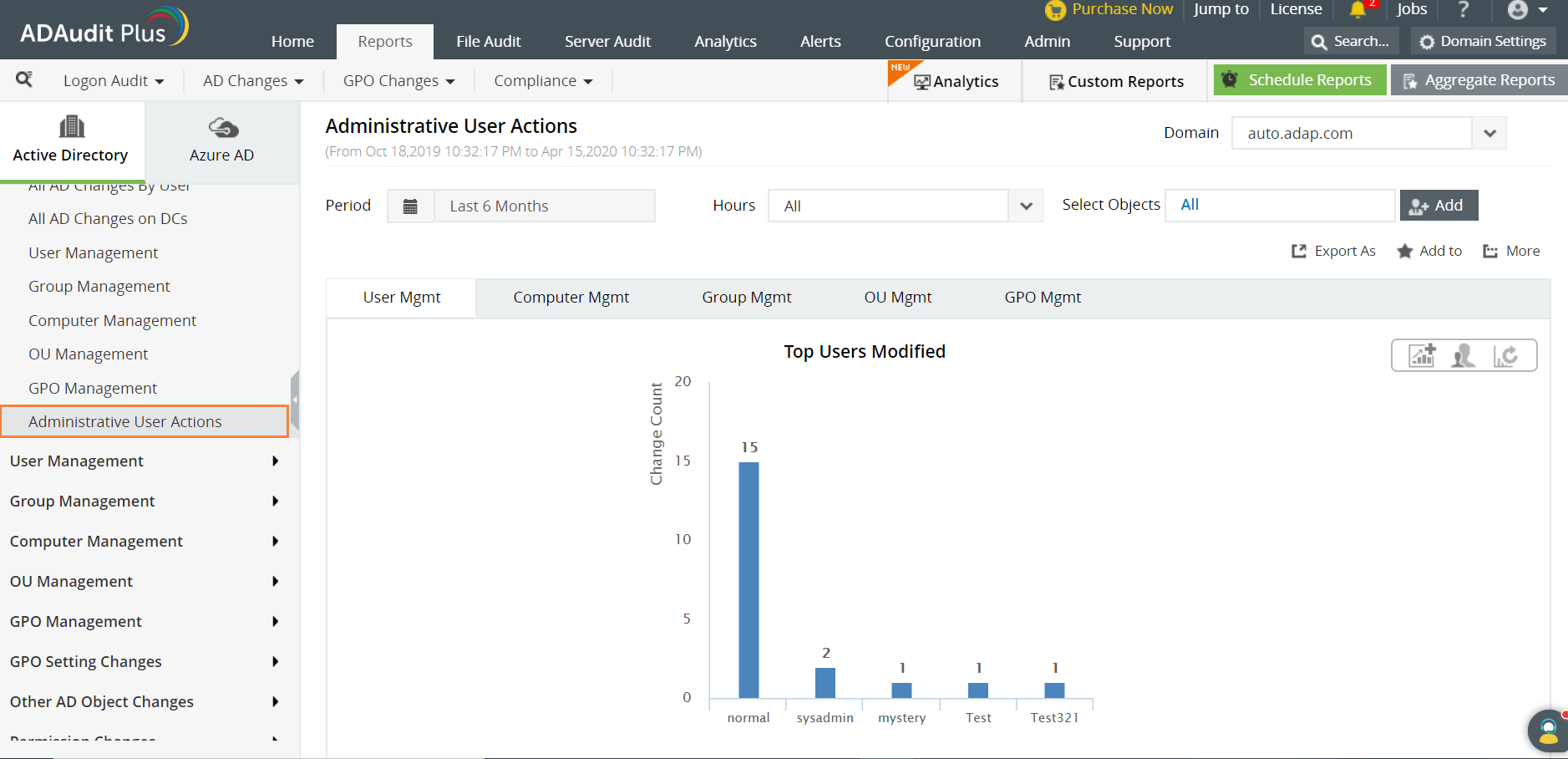Image resolution: width=1568 pixels, height=759 pixels.
Task: Click the user silhouette chart icon
Action: pyautogui.click(x=1464, y=355)
